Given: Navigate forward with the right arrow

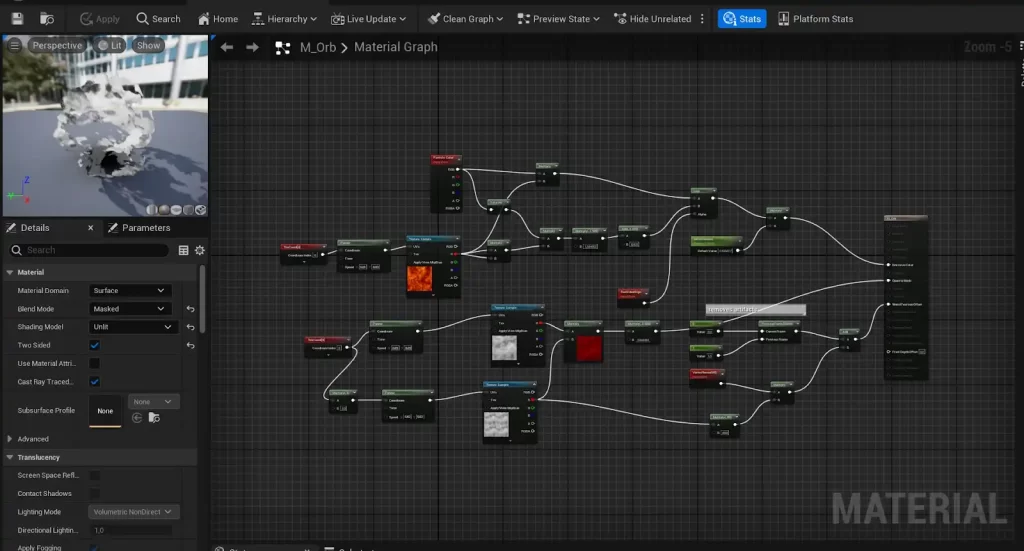Looking at the screenshot, I should tap(252, 47).
